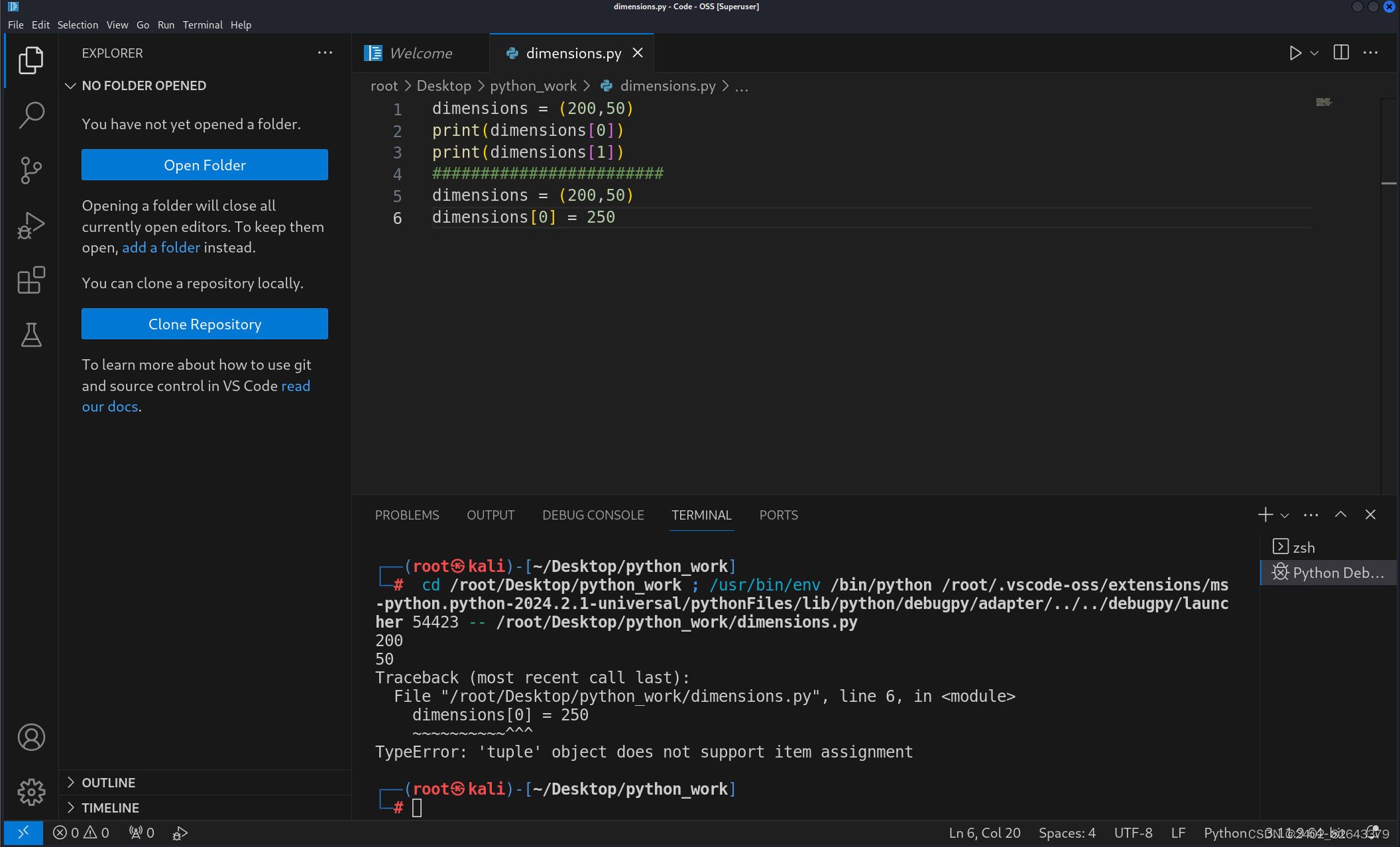The width and height of the screenshot is (1400, 847).
Task: Click the root breadcrumb segment
Action: click(384, 86)
